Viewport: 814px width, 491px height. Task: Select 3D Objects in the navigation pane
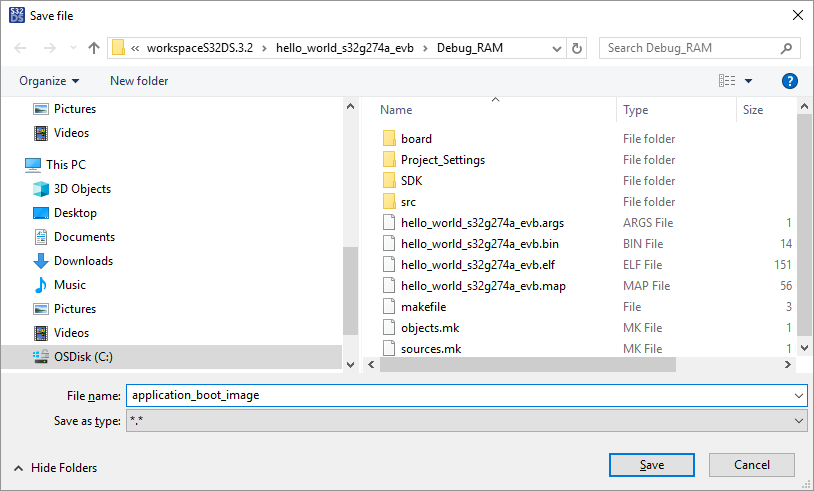pyautogui.click(x=82, y=189)
